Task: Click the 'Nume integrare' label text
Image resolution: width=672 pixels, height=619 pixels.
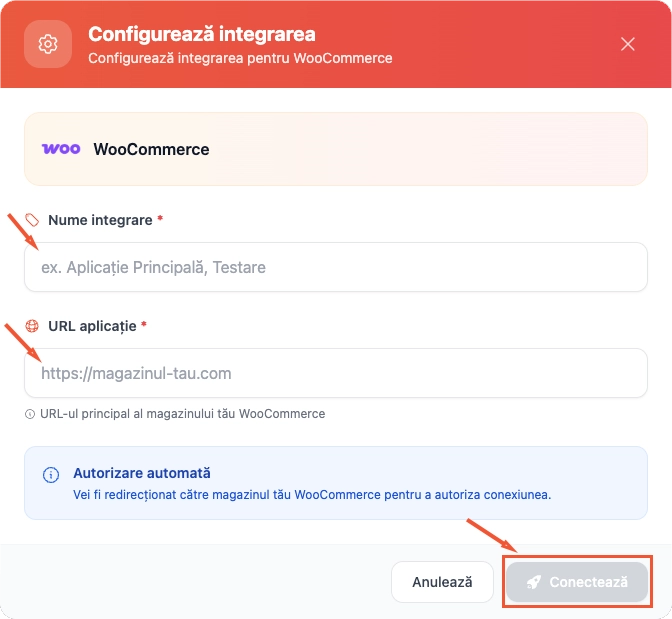Action: [100, 220]
